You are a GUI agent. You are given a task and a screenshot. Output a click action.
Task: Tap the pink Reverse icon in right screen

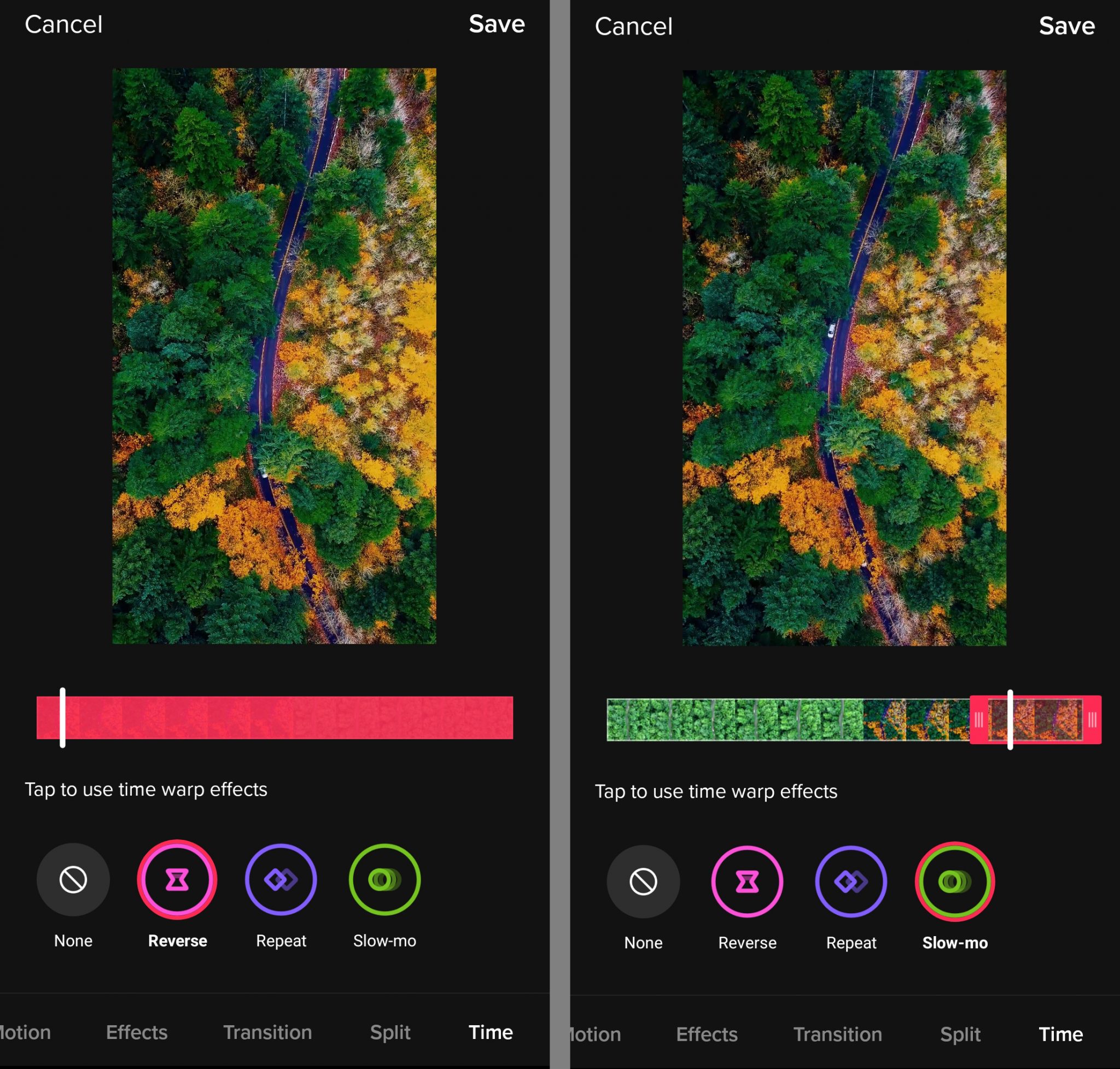tap(747, 882)
